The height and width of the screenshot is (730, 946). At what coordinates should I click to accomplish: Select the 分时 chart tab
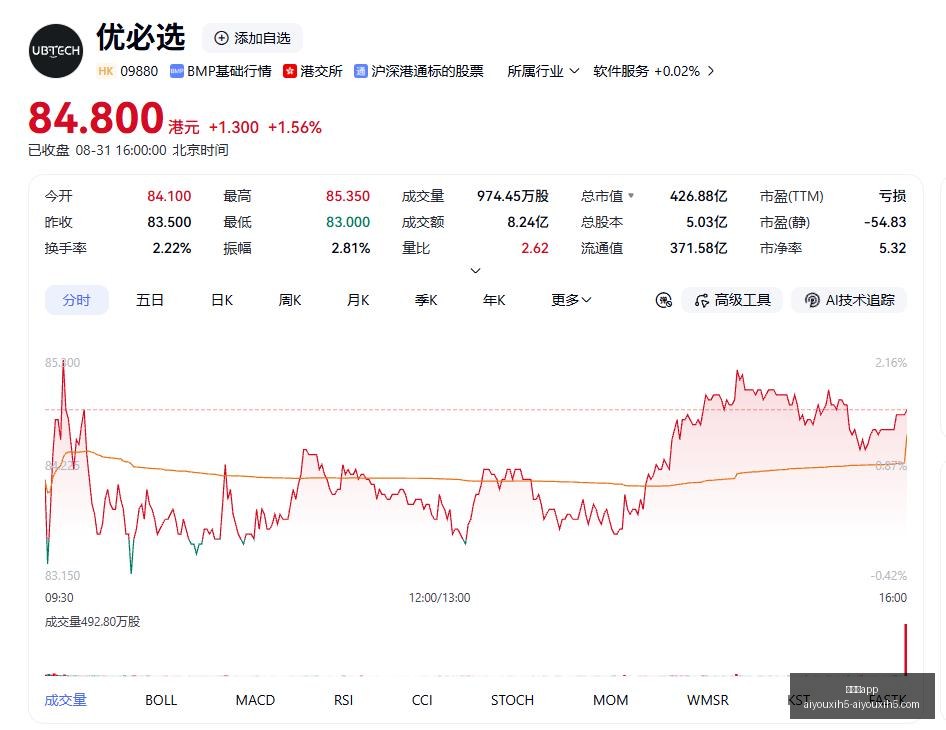(77, 300)
